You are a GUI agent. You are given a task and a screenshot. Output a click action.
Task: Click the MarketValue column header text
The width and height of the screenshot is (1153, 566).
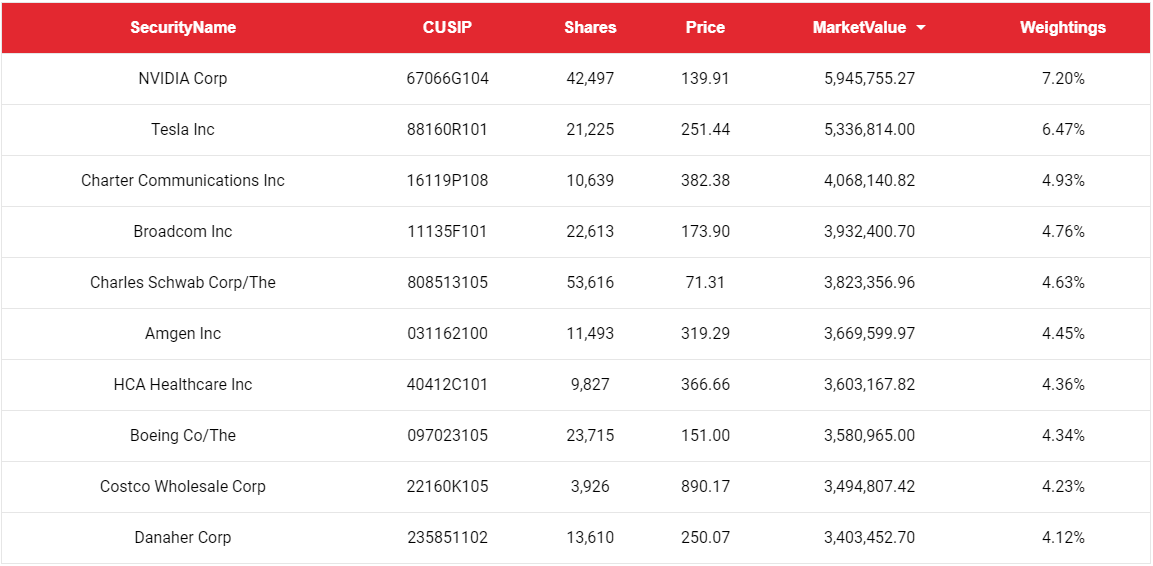pyautogui.click(x=860, y=28)
